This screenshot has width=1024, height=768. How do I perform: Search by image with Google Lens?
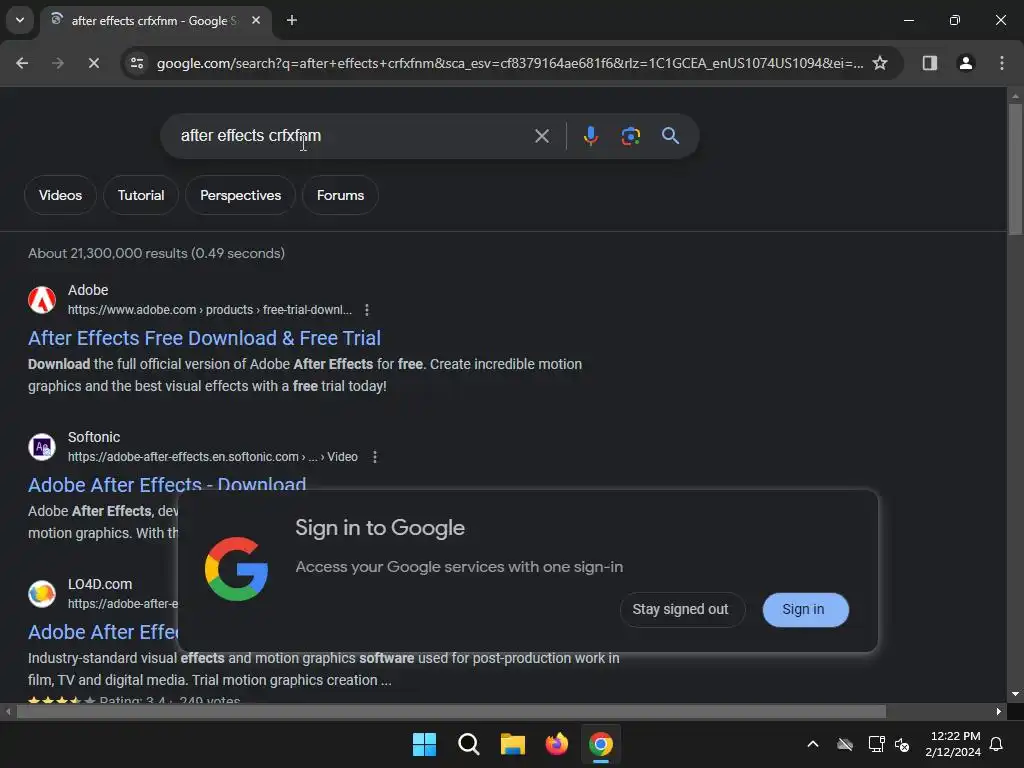pyautogui.click(x=630, y=136)
